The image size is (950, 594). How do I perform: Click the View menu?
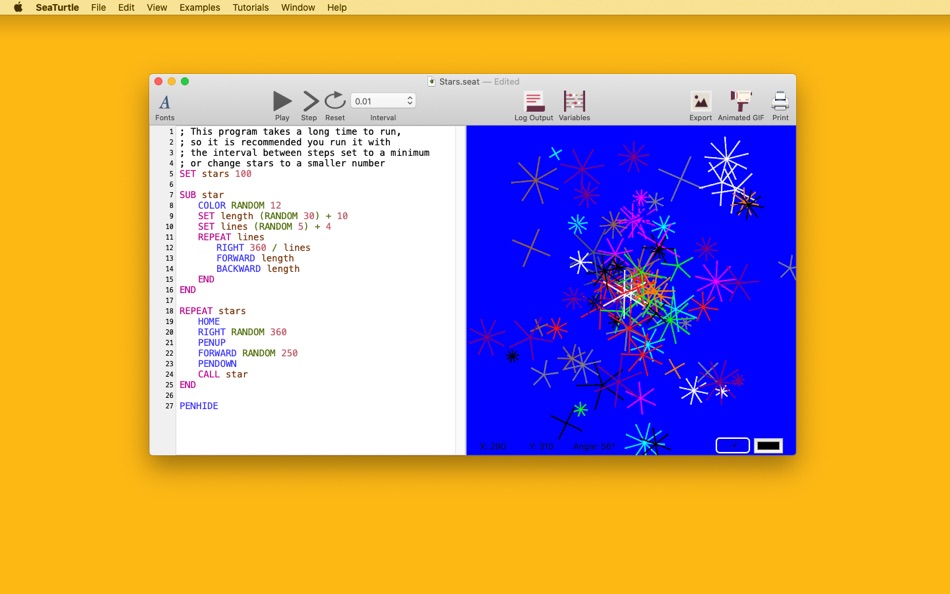156,7
